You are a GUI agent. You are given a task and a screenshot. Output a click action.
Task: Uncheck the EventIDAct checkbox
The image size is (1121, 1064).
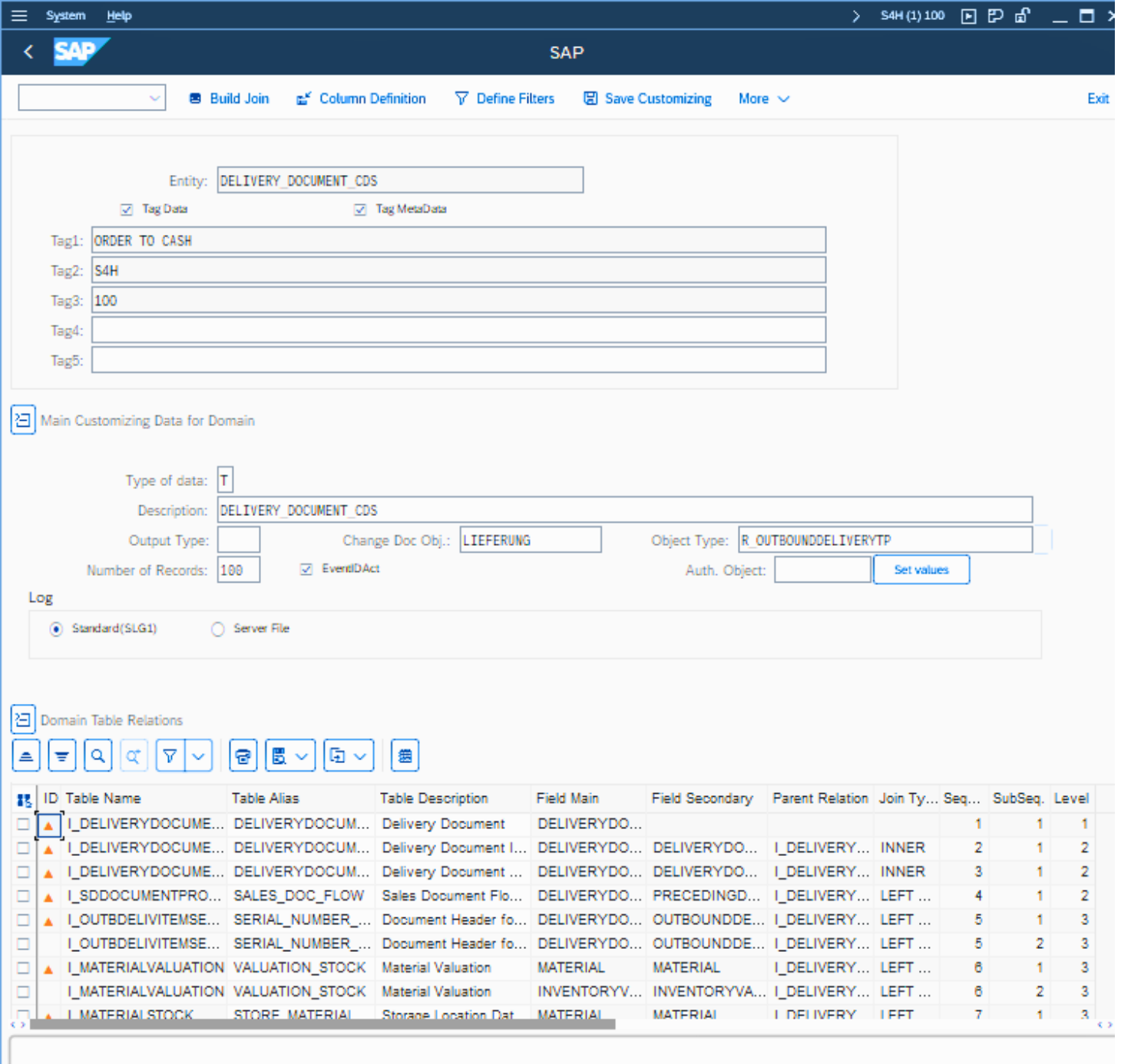[x=306, y=570]
